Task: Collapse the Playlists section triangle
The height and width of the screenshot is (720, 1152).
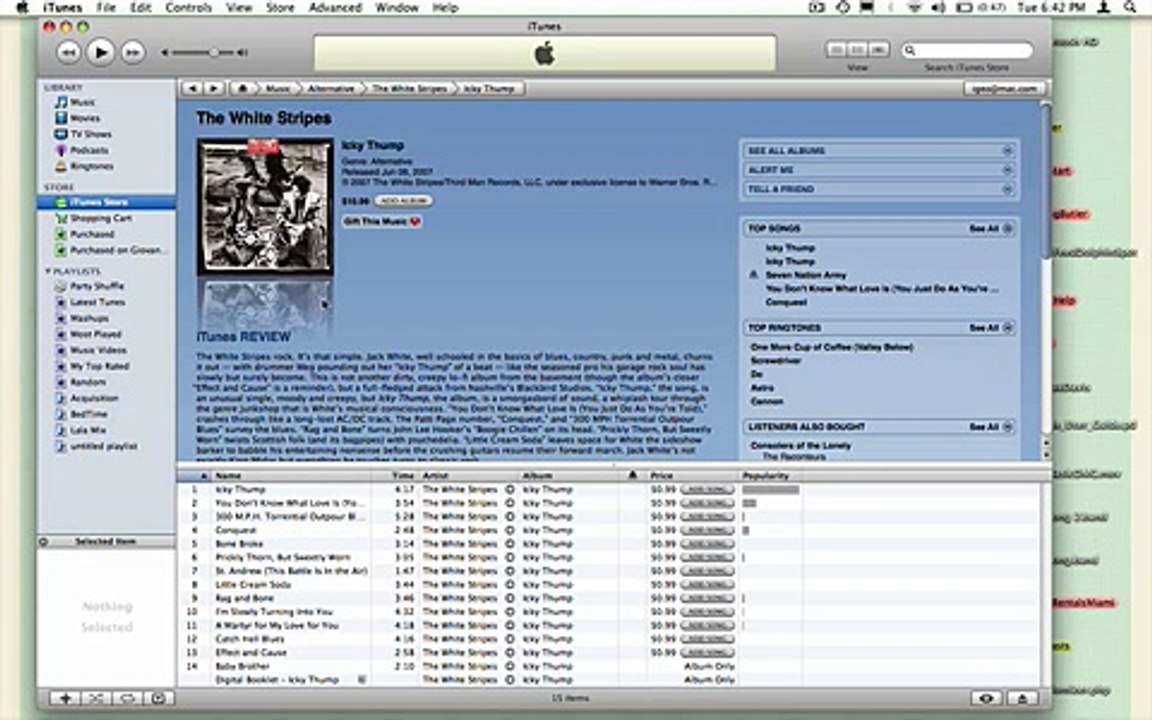Action: click(48, 271)
